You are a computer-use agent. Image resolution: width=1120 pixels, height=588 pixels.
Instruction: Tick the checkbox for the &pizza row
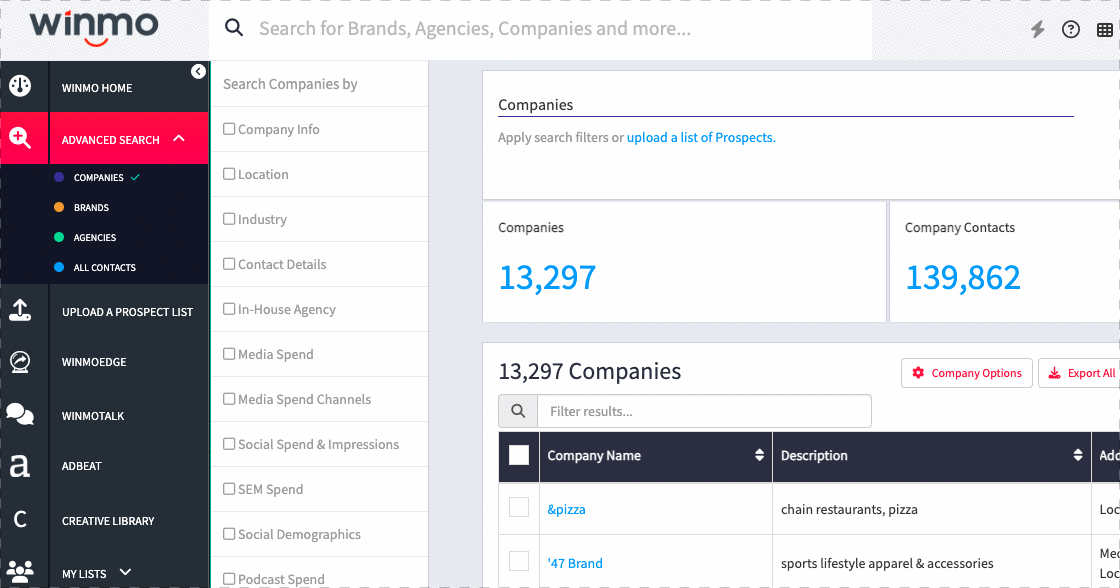pyautogui.click(x=519, y=508)
